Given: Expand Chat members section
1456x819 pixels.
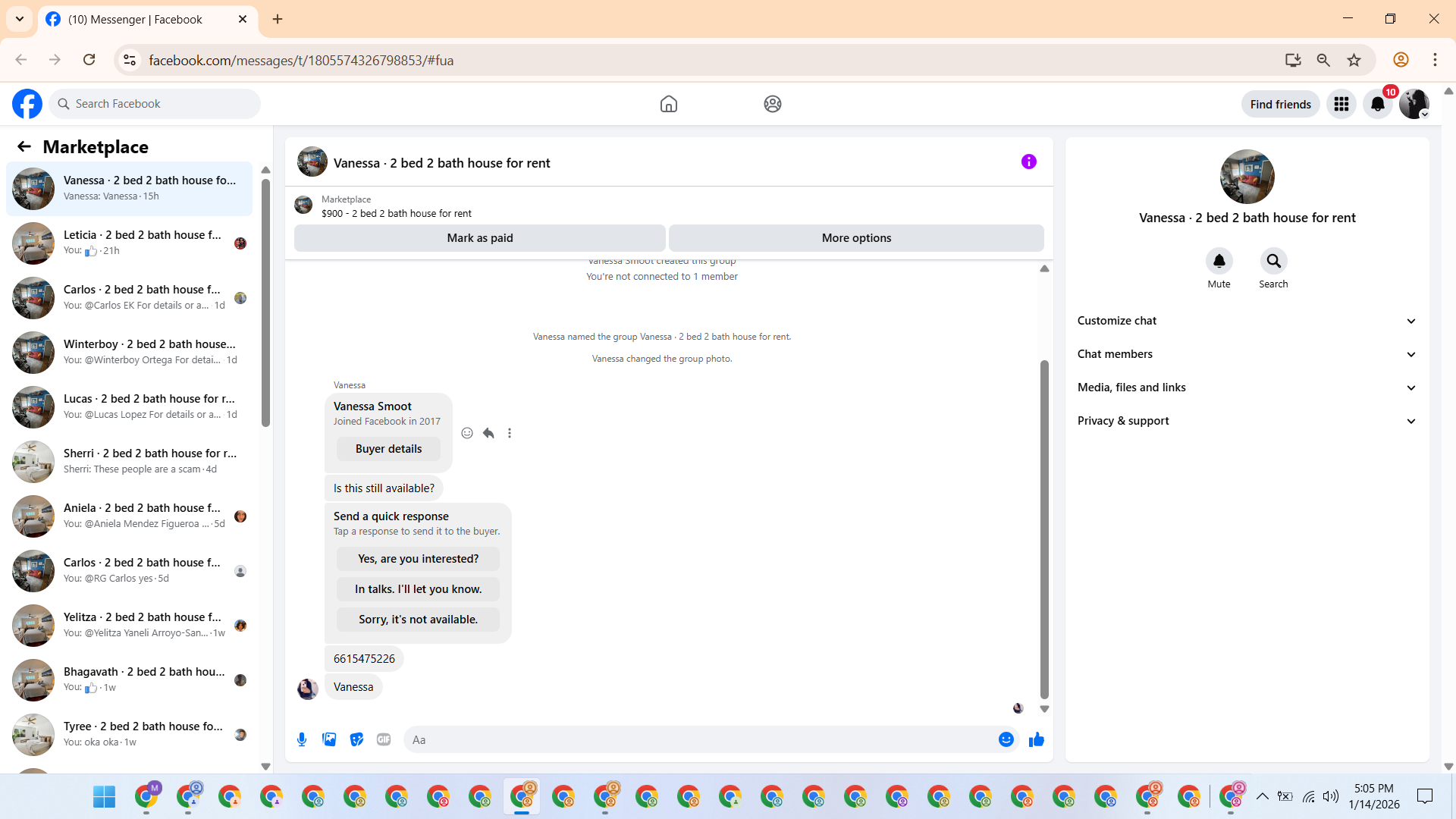Looking at the screenshot, I should click(x=1247, y=354).
